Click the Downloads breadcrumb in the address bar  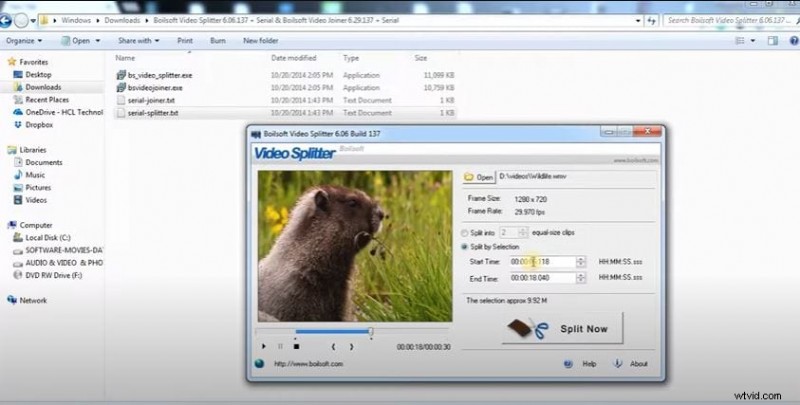(122, 20)
